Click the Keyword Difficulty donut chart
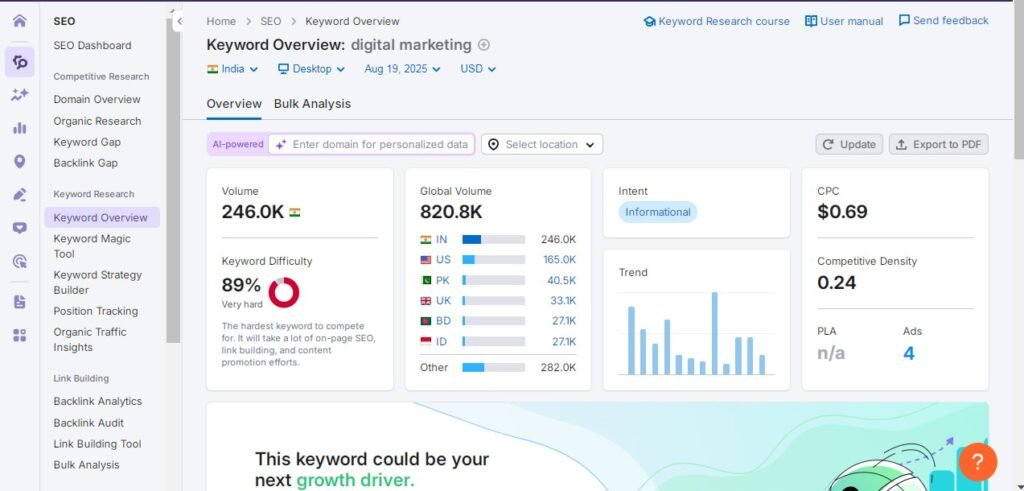This screenshot has width=1024, height=491. tap(283, 293)
